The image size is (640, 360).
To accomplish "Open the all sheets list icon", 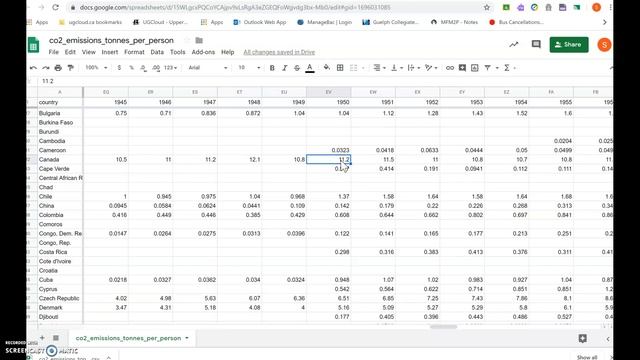I will pos(56,338).
